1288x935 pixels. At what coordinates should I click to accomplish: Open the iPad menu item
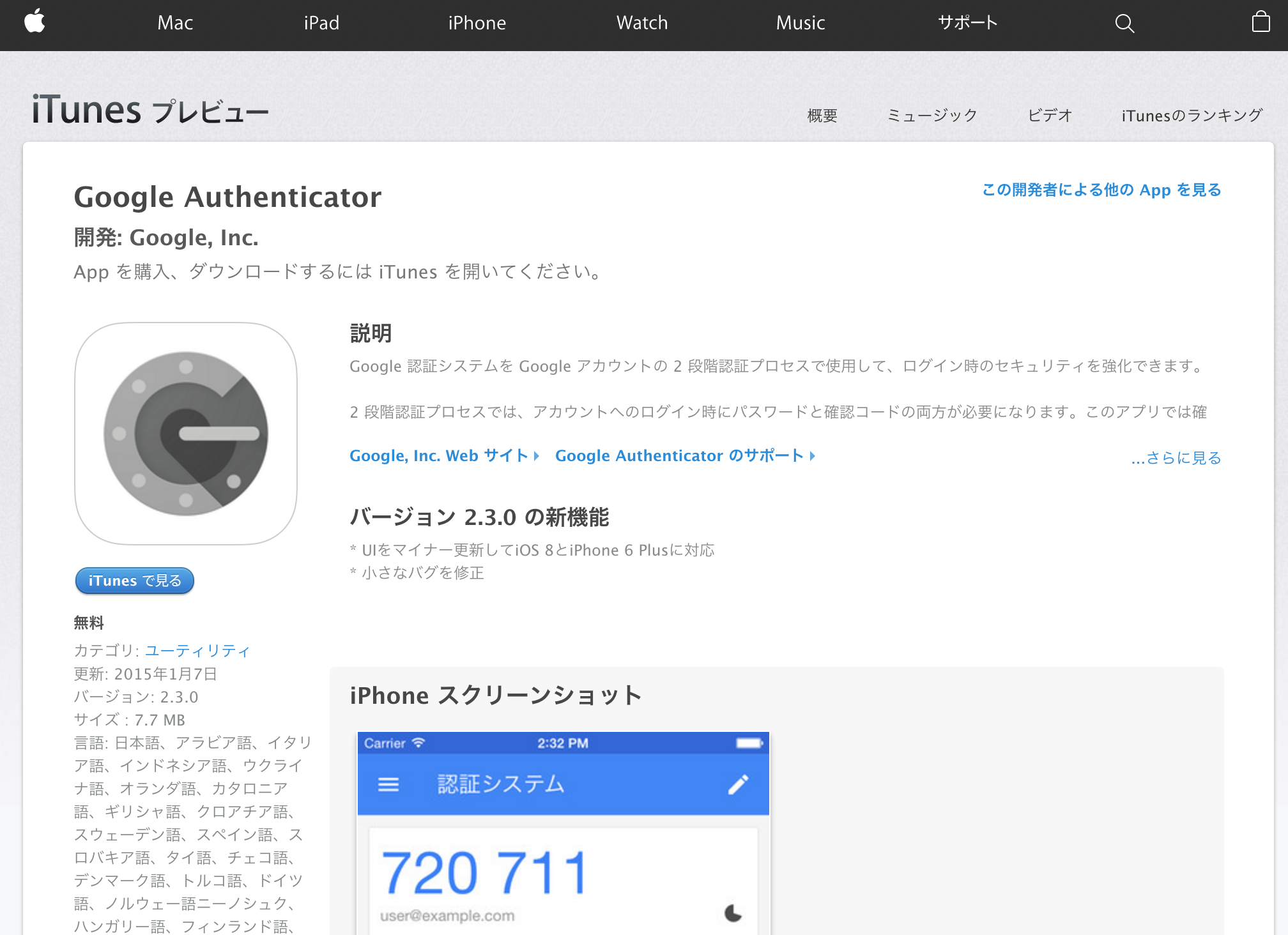tap(321, 23)
